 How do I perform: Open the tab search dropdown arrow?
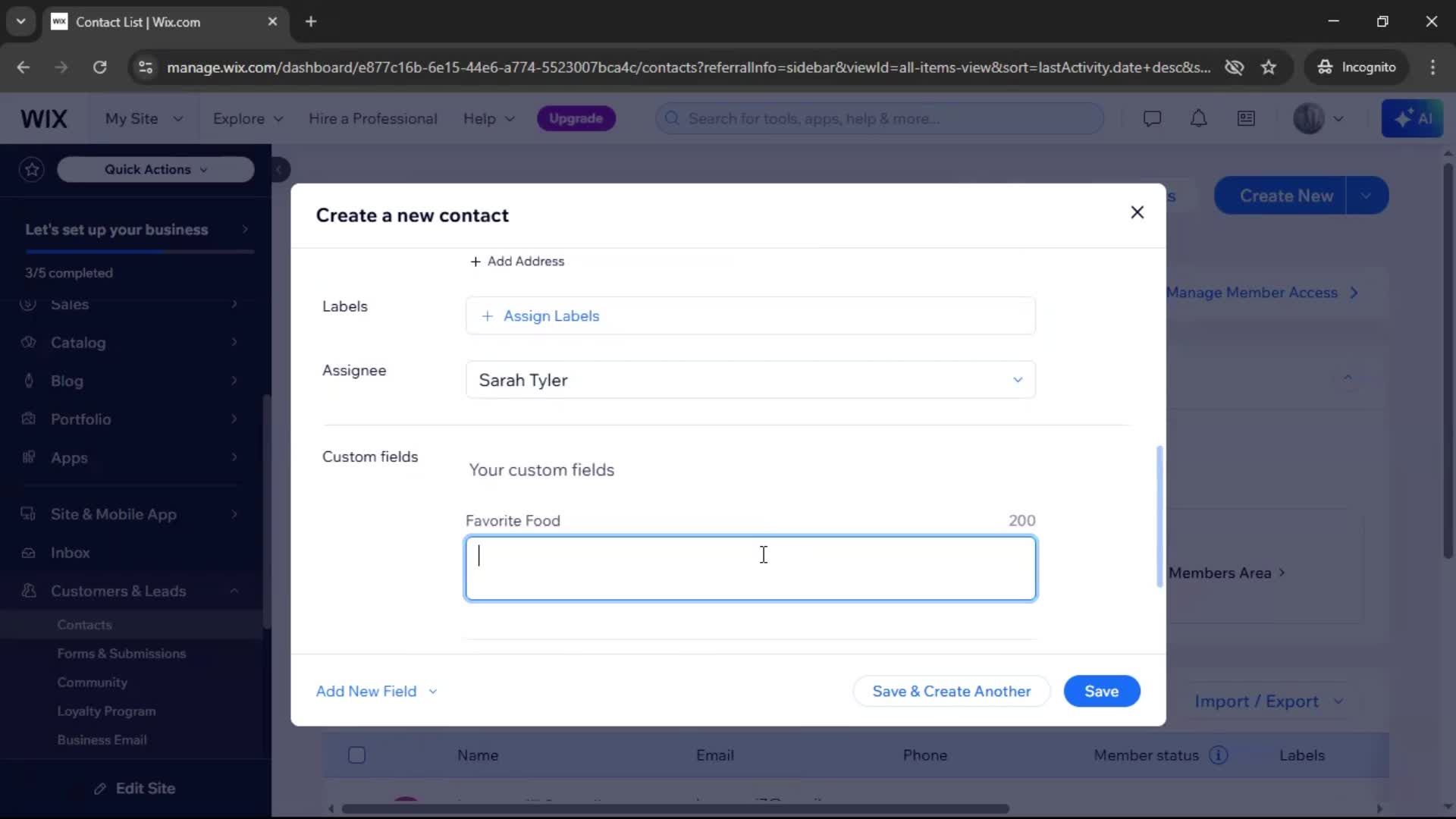click(x=21, y=21)
